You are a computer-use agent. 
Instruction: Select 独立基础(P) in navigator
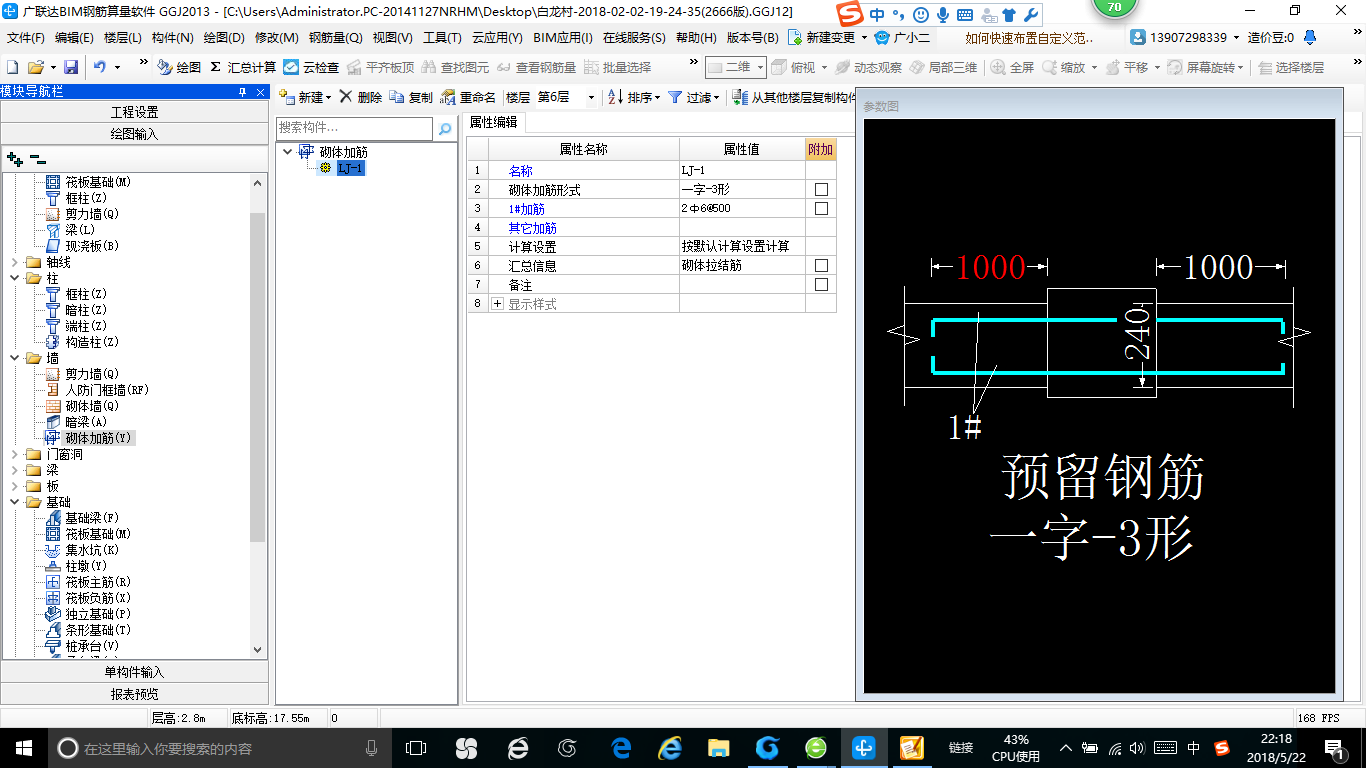(98, 614)
